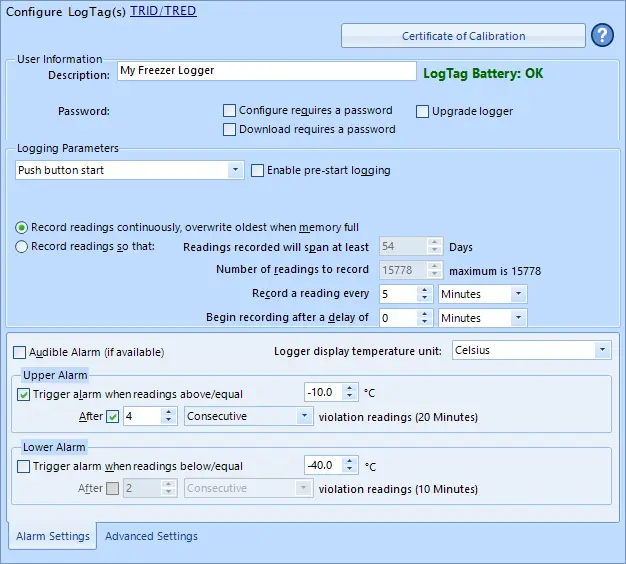Enable Download requires a password

pos(230,129)
